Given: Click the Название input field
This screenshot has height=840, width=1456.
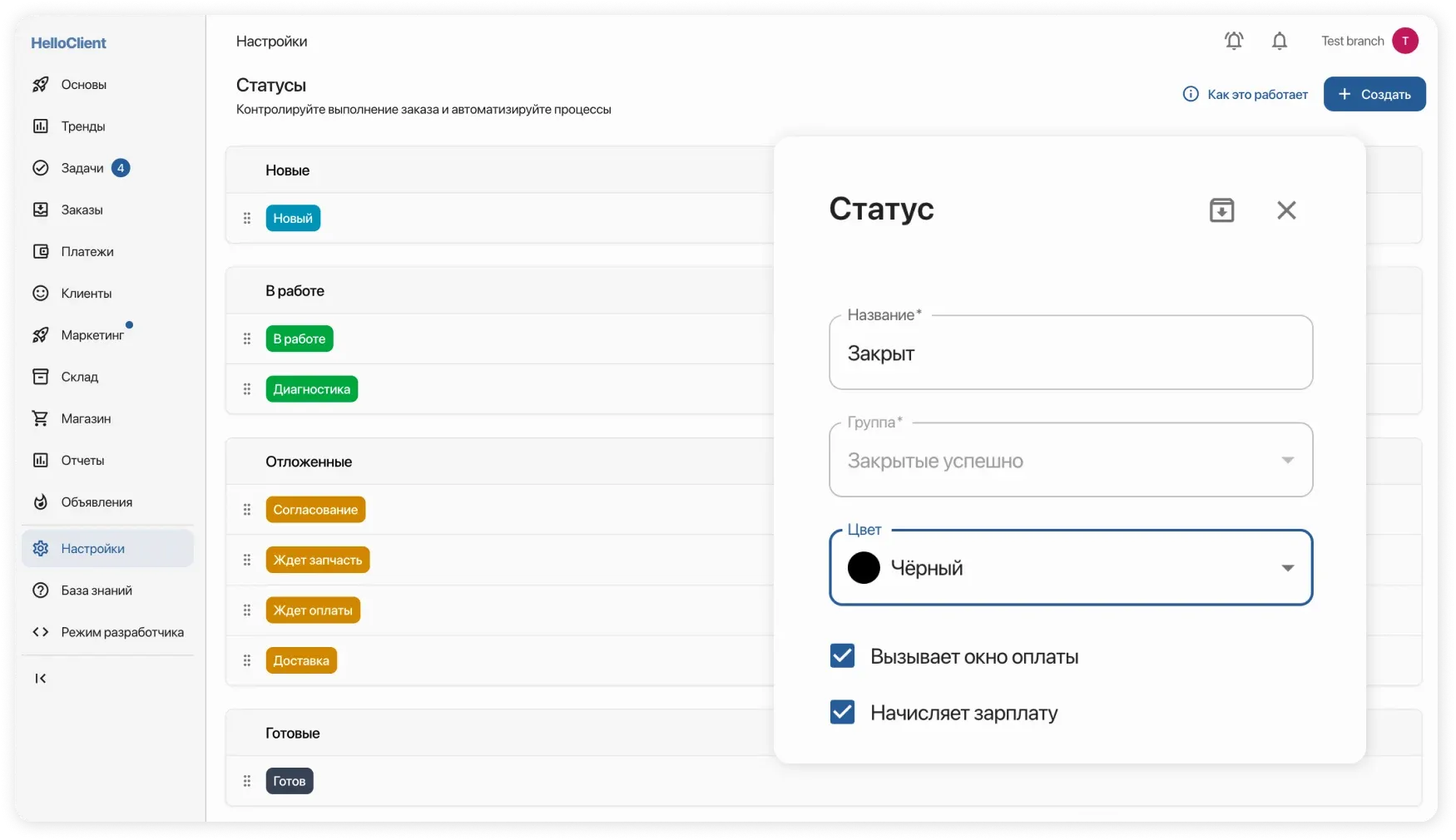Looking at the screenshot, I should pos(1070,354).
